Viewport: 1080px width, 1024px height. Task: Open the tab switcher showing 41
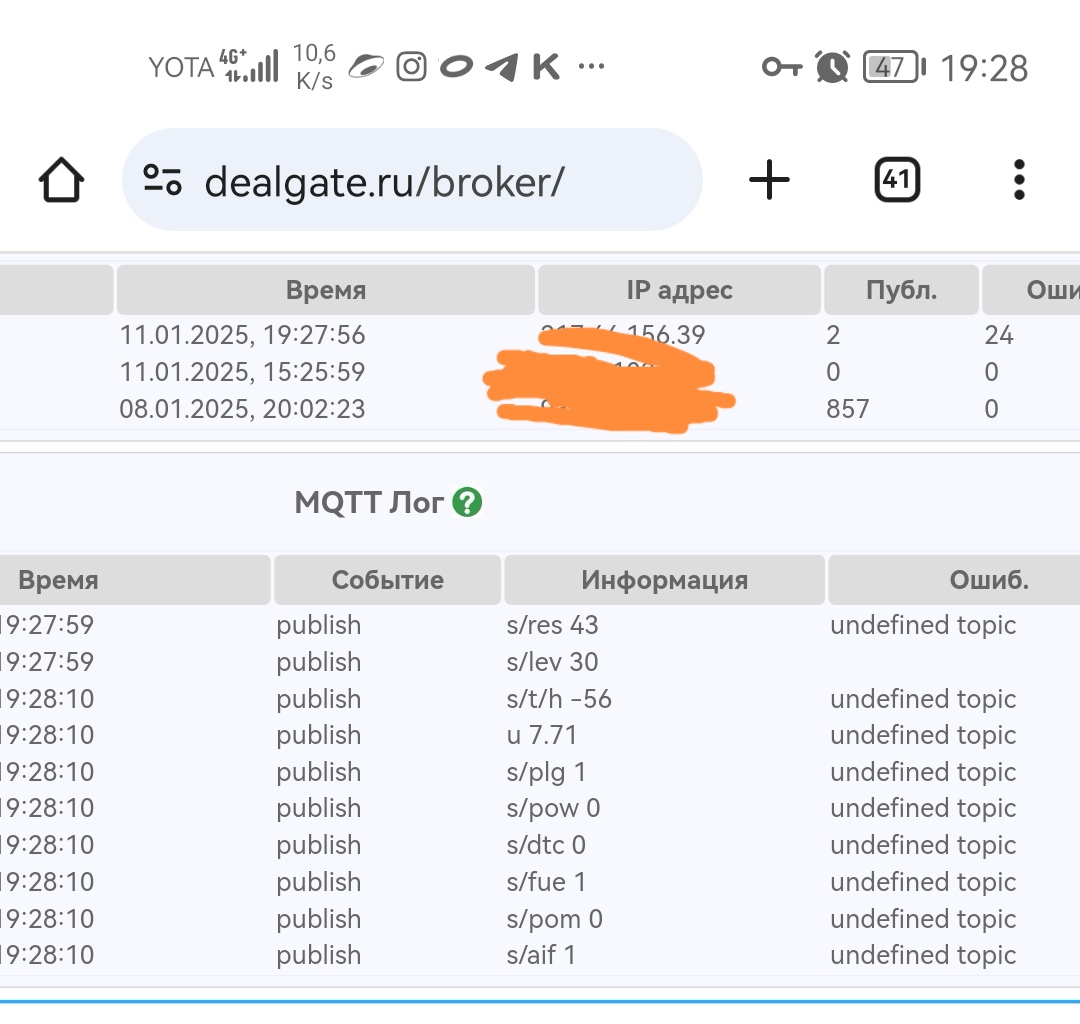[897, 180]
